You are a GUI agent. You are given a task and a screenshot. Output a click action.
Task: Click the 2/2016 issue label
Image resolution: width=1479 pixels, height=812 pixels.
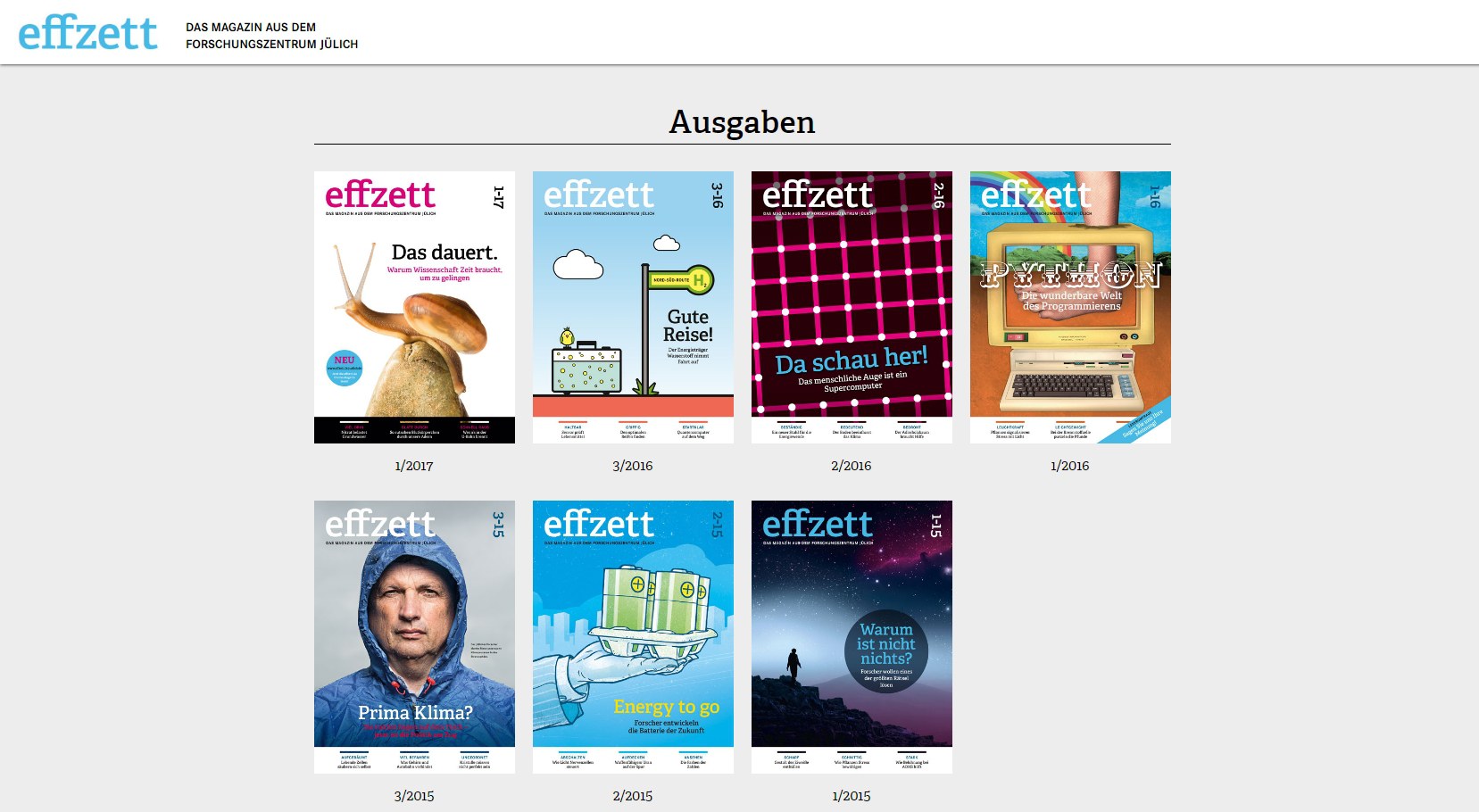coord(852,466)
